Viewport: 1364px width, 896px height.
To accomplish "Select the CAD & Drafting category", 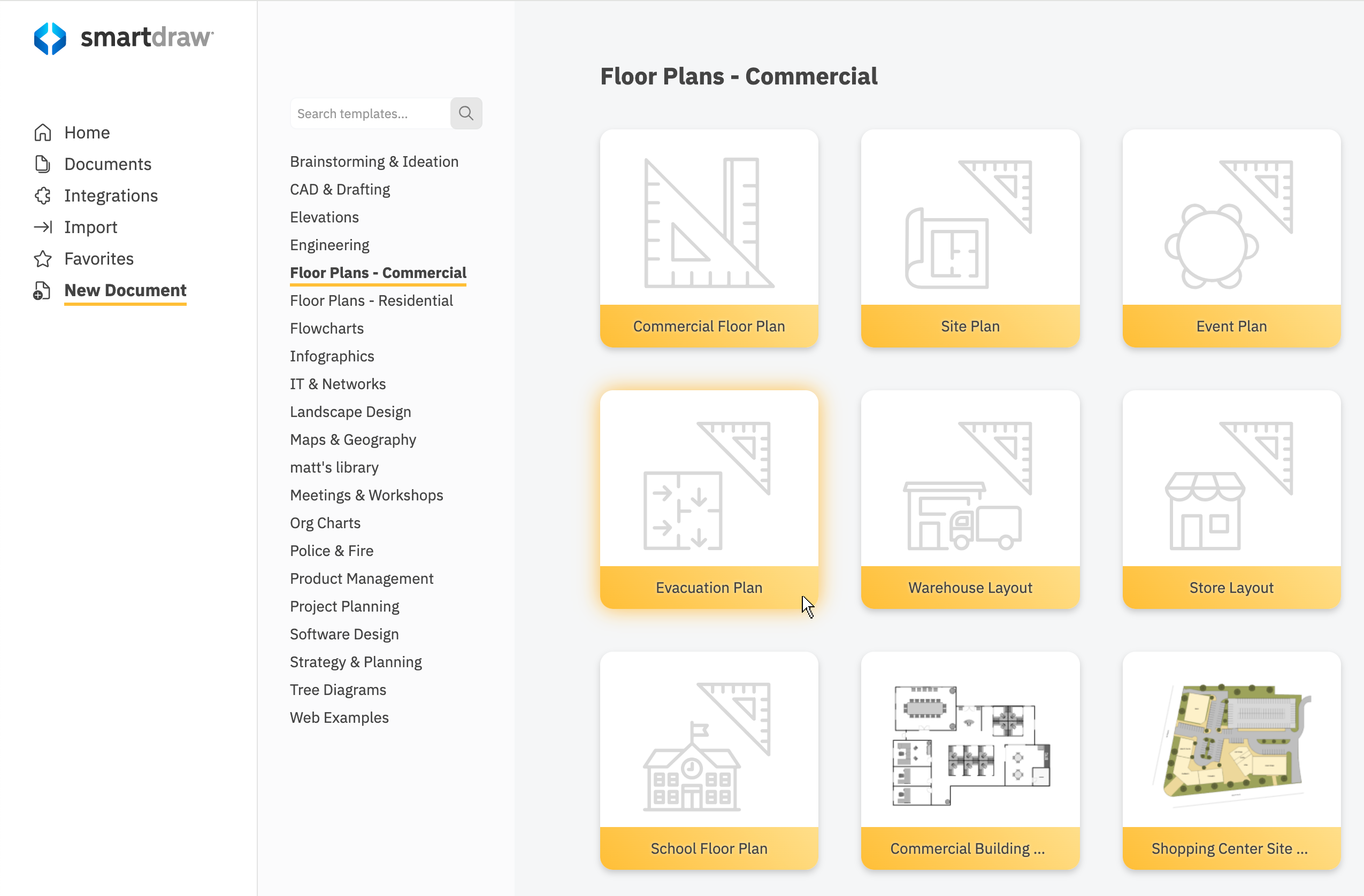I will click(x=339, y=189).
